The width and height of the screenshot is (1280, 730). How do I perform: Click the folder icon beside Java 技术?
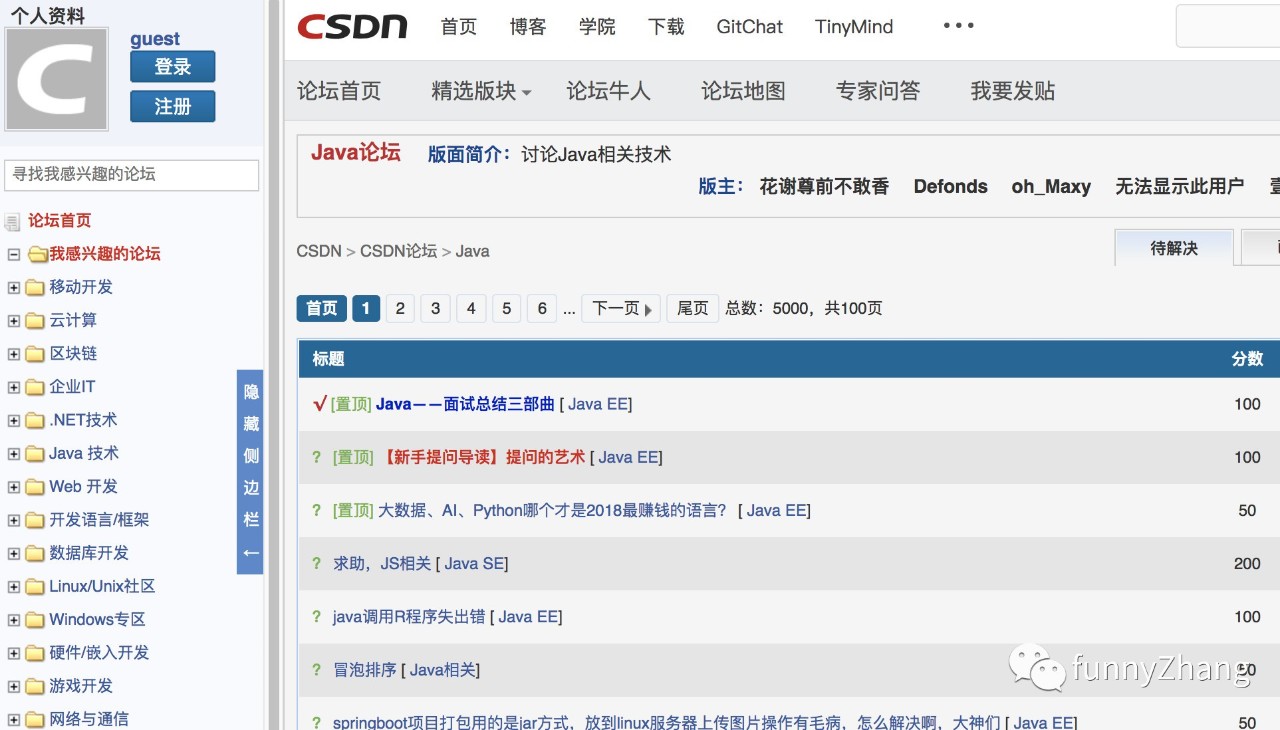(35, 454)
